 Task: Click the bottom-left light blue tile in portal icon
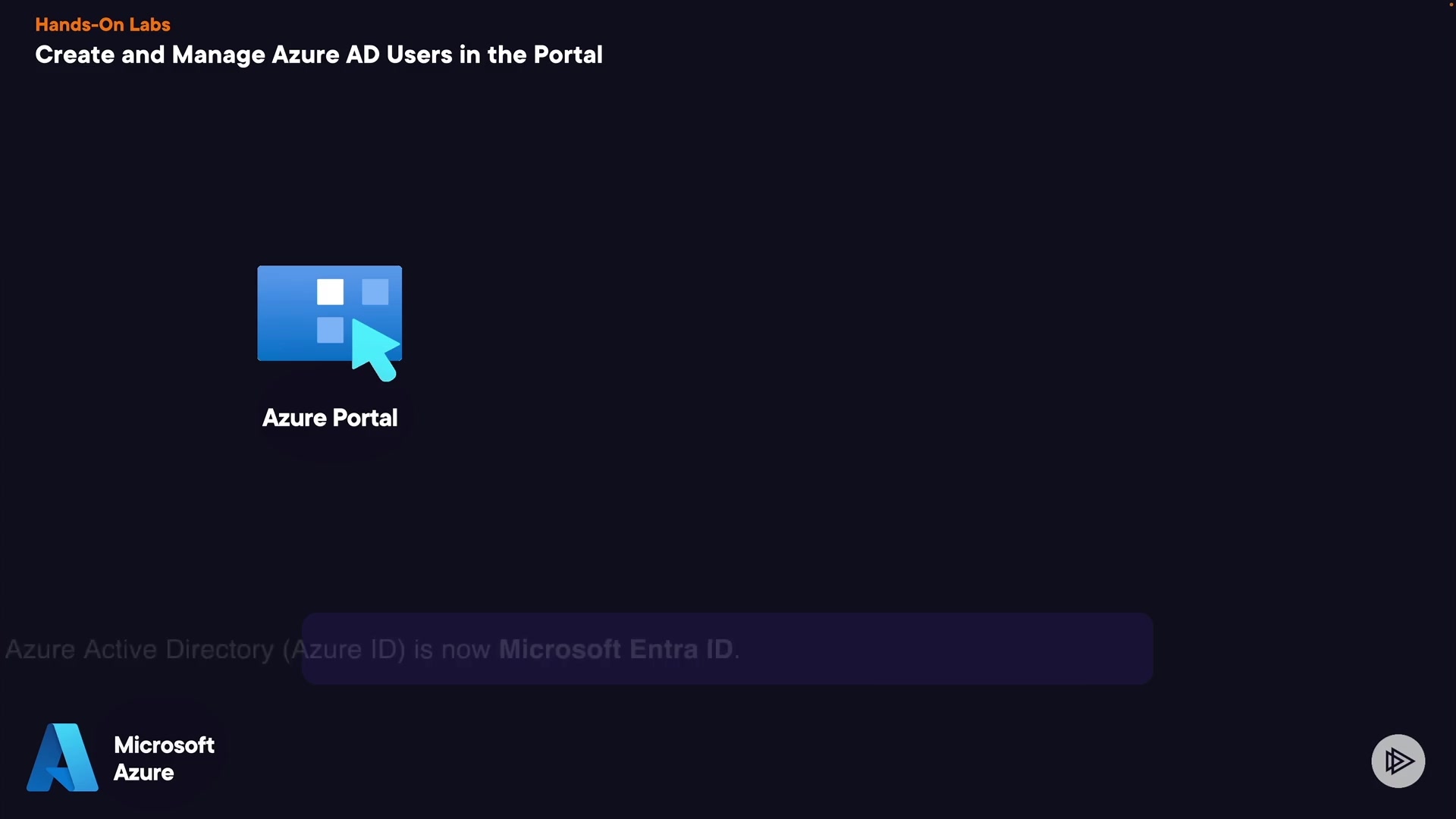(330, 330)
